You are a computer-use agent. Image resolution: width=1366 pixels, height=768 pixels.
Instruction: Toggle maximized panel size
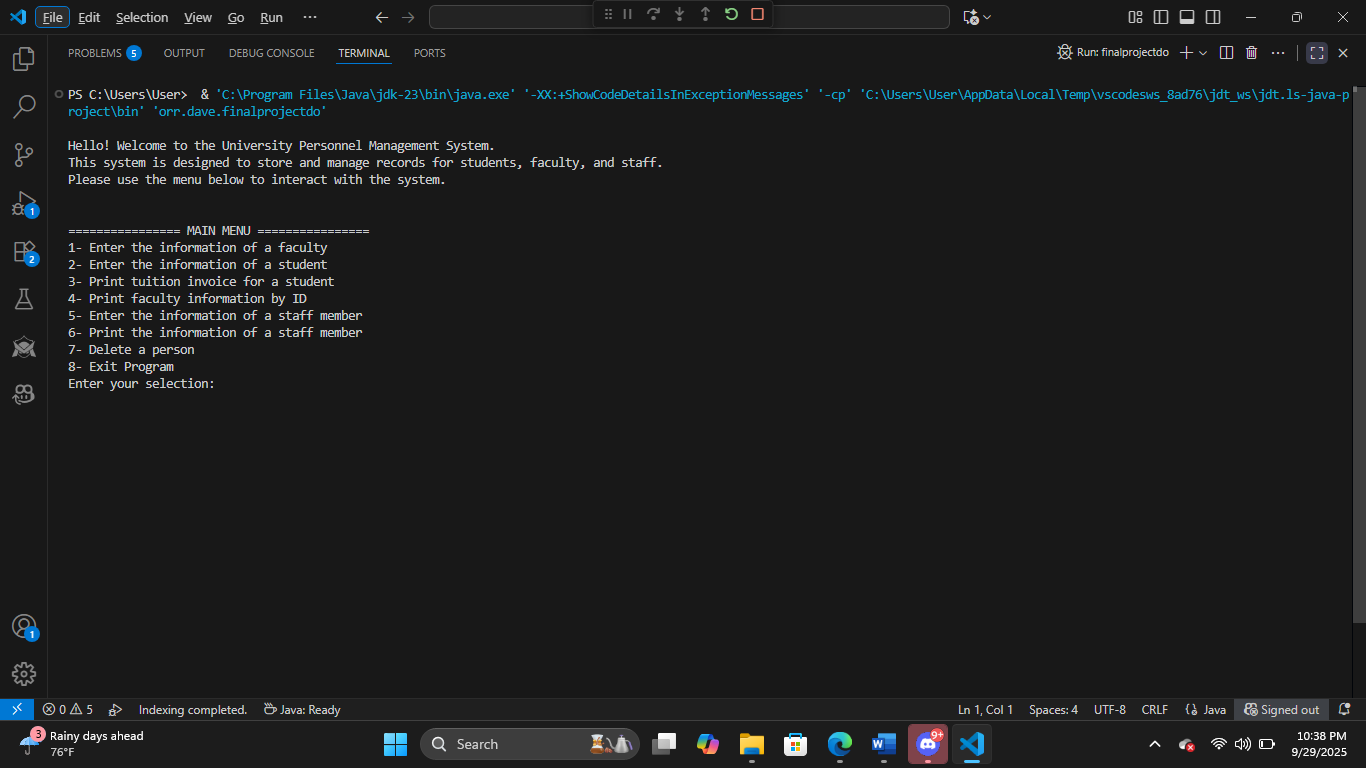point(1317,53)
